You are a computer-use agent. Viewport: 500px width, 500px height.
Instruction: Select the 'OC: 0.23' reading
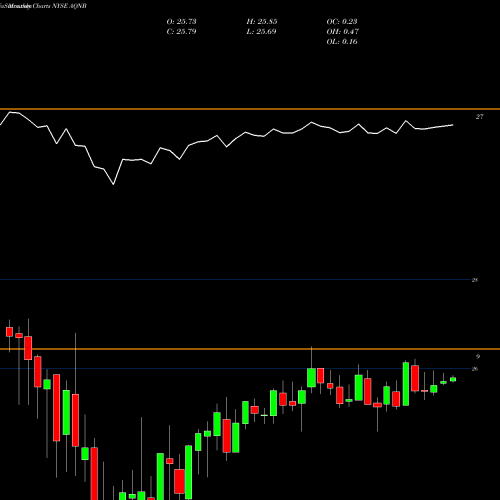[x=342, y=21]
